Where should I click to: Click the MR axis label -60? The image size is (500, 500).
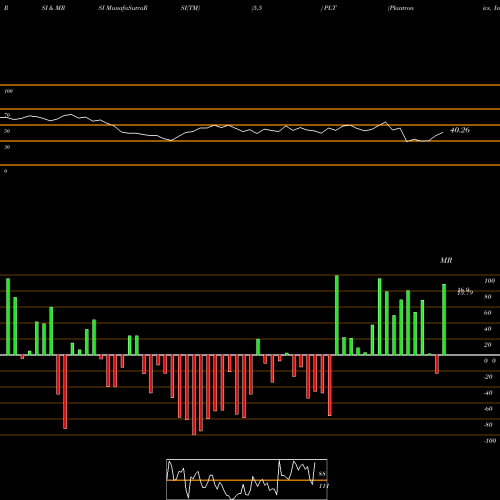488,409
